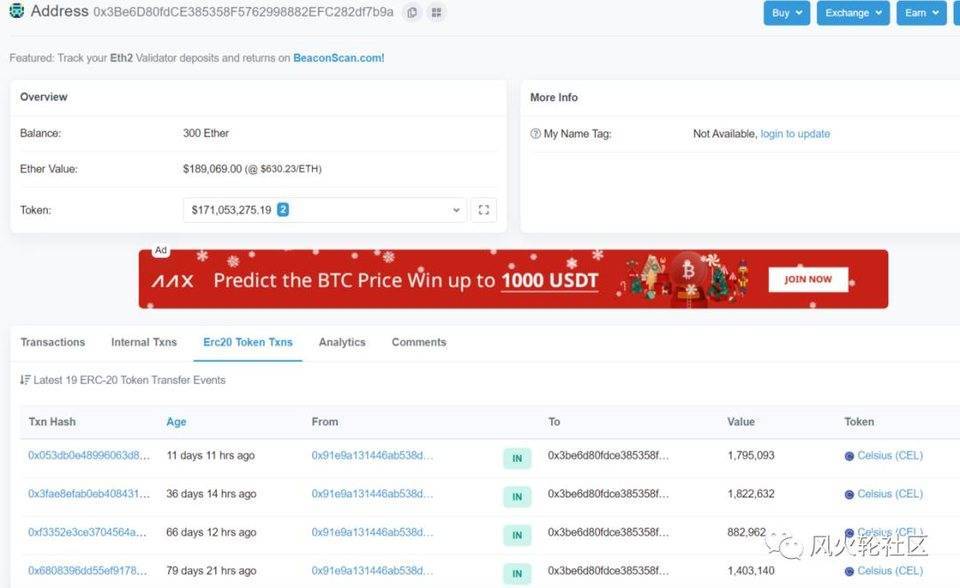The image size is (960, 588).
Task: Click the Token column header
Action: click(x=859, y=422)
